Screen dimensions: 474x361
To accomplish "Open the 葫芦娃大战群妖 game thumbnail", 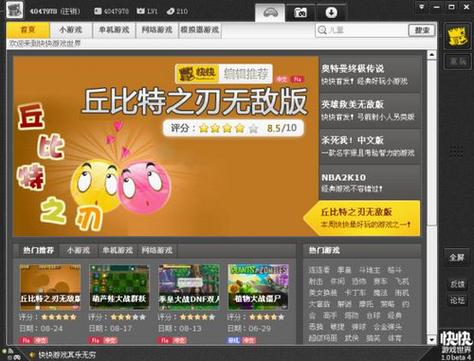I will [119, 287].
